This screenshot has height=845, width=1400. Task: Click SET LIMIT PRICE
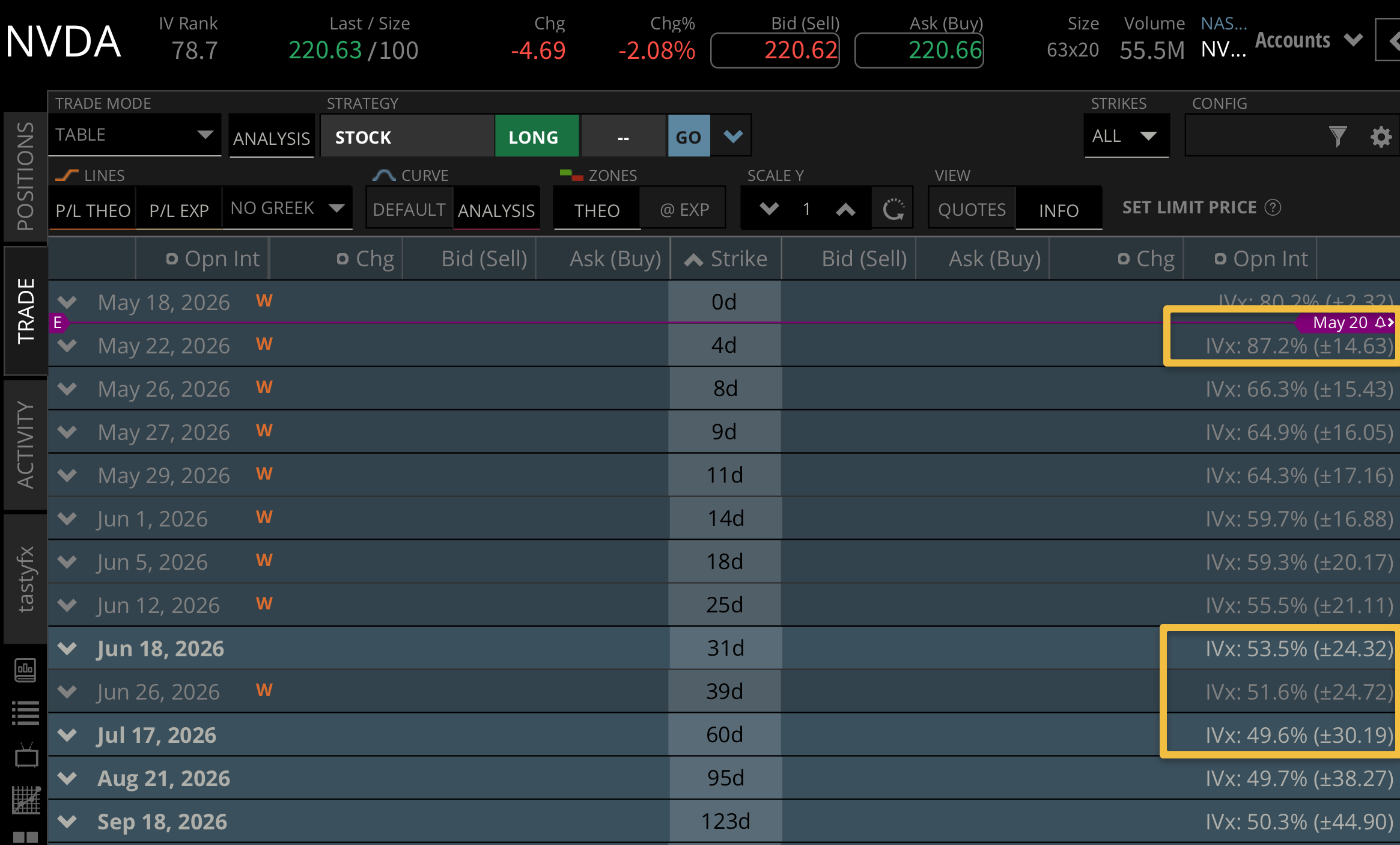1190,207
